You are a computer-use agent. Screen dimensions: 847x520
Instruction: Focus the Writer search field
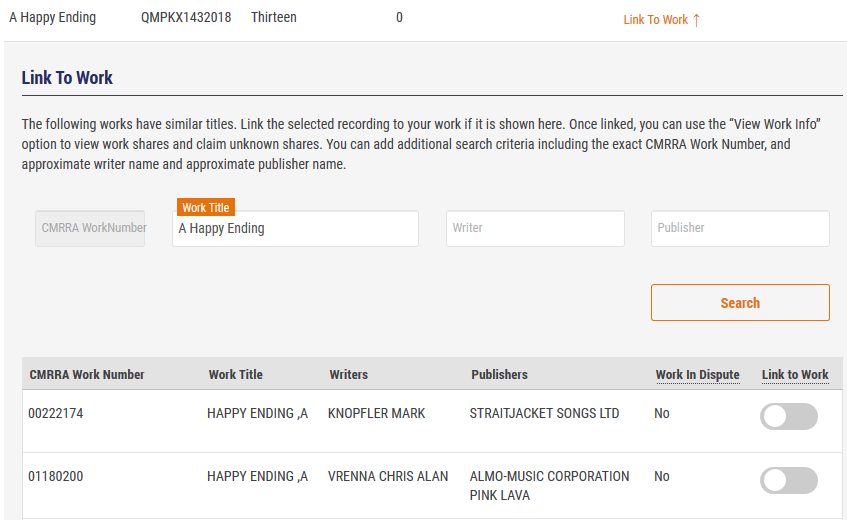point(535,228)
